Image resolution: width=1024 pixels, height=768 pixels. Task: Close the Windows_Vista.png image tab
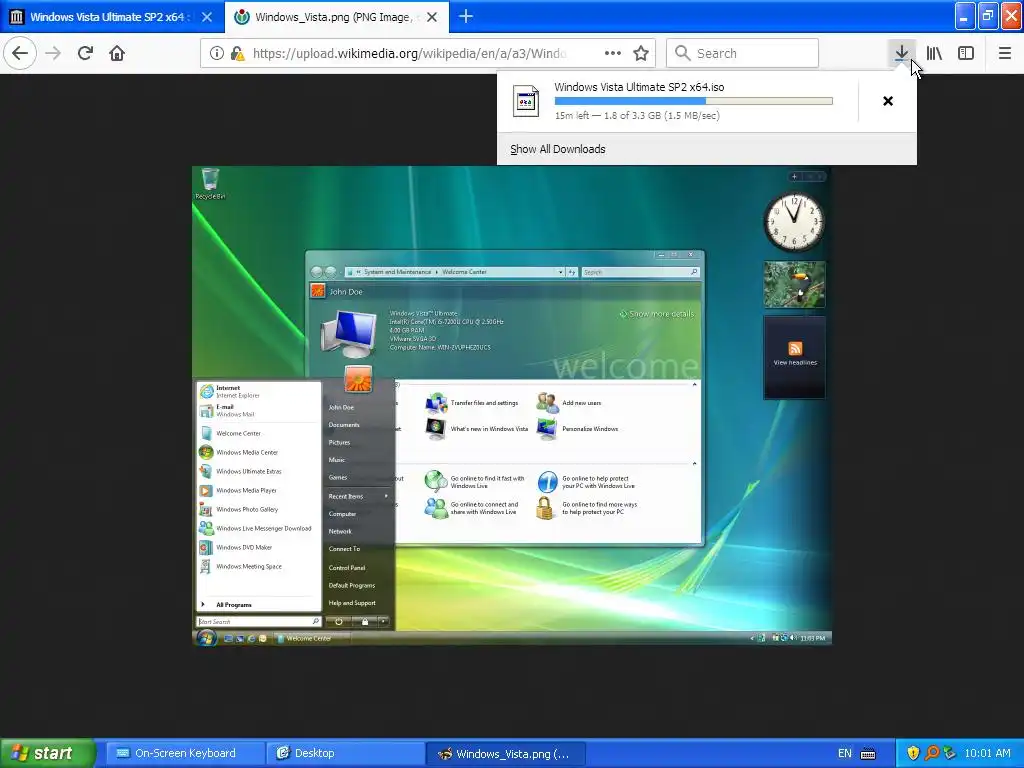tap(432, 17)
